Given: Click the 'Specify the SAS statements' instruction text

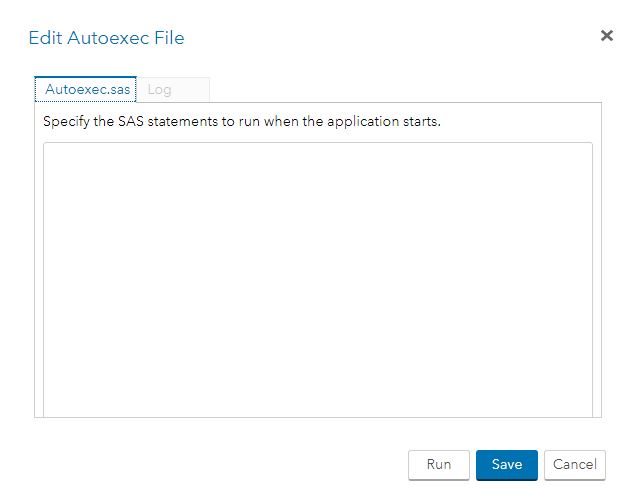Looking at the screenshot, I should tap(242, 121).
